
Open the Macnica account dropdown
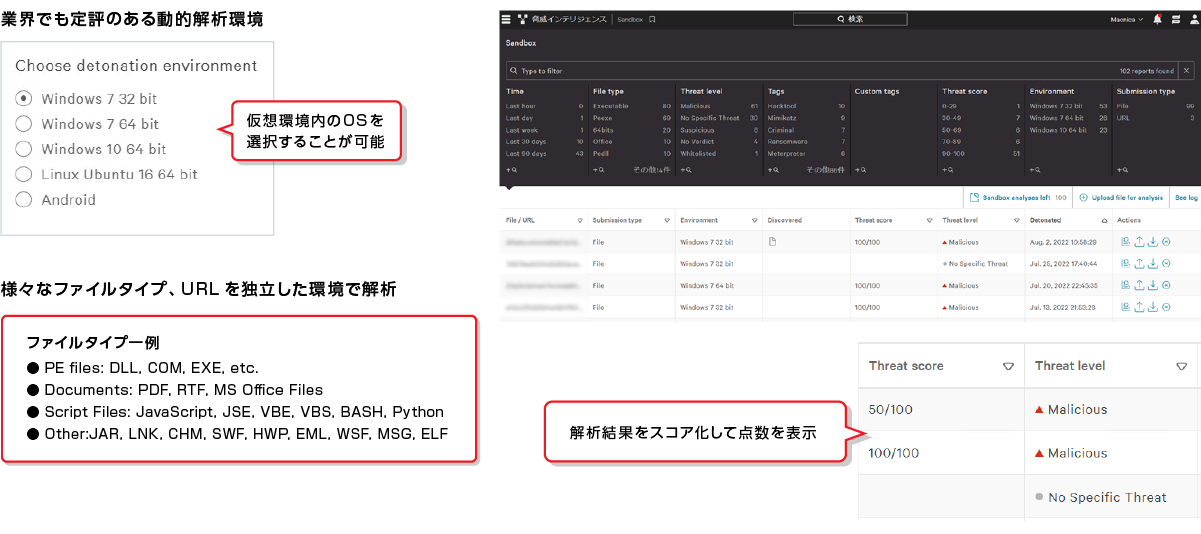click(x=1126, y=19)
